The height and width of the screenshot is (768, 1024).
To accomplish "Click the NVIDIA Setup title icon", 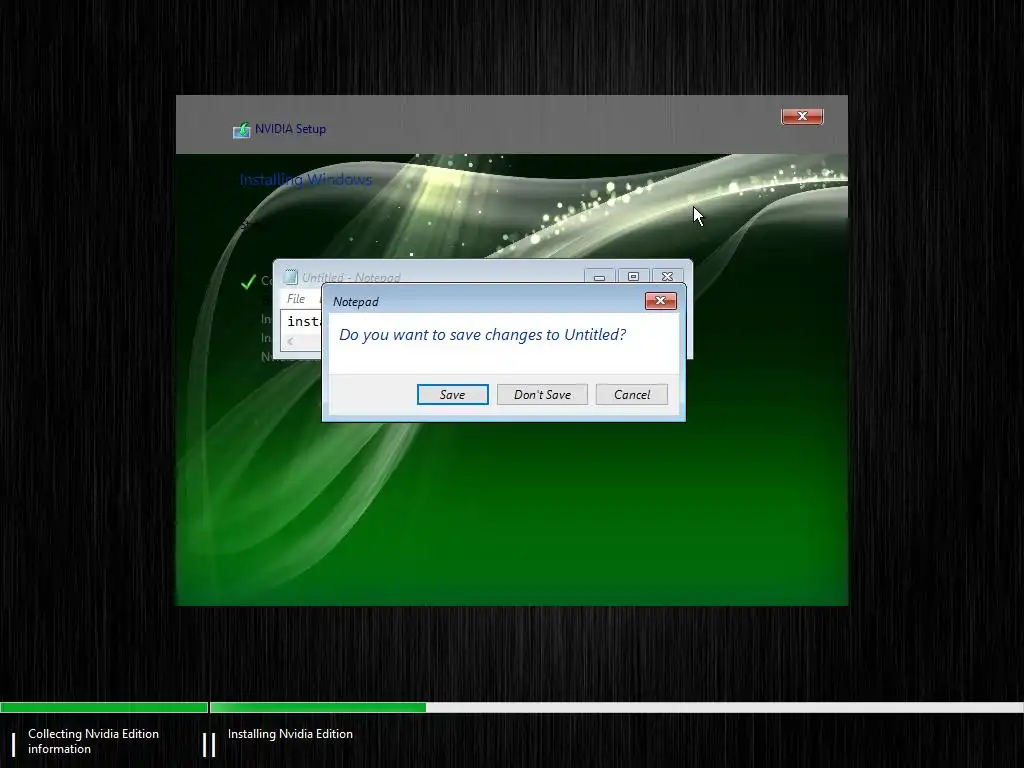I will (242, 129).
